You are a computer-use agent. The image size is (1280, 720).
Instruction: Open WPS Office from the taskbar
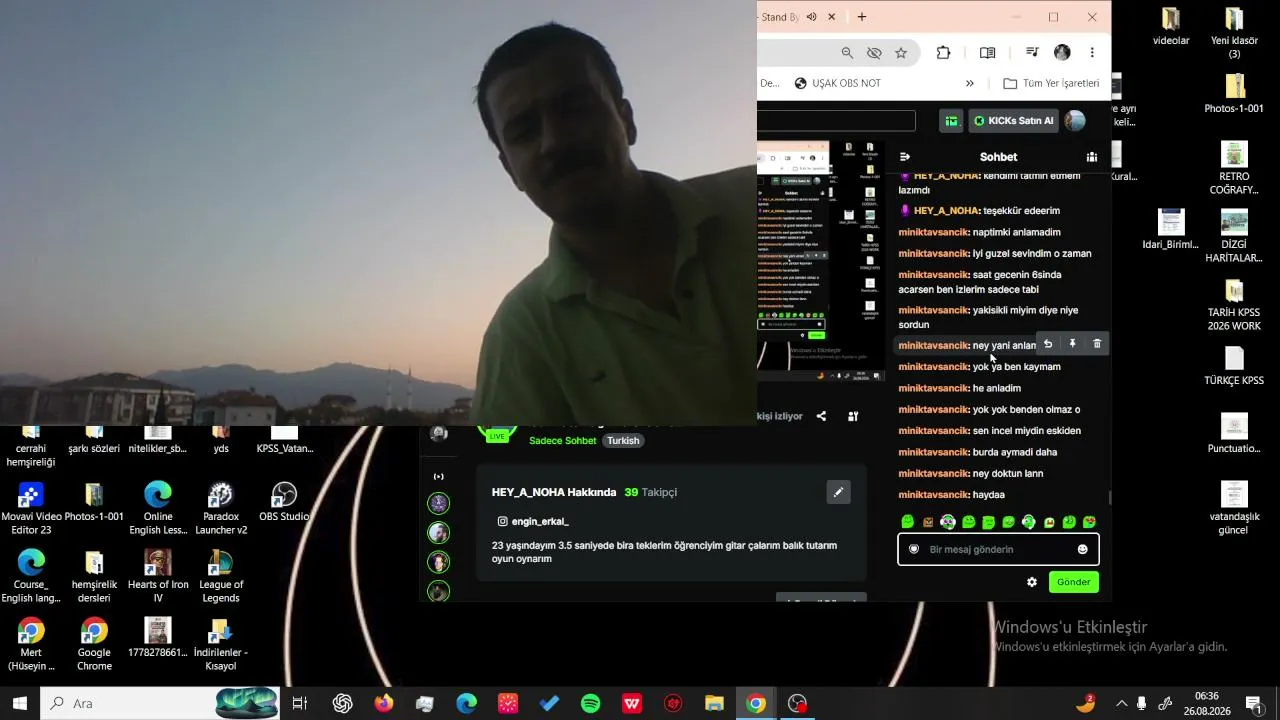click(x=632, y=703)
